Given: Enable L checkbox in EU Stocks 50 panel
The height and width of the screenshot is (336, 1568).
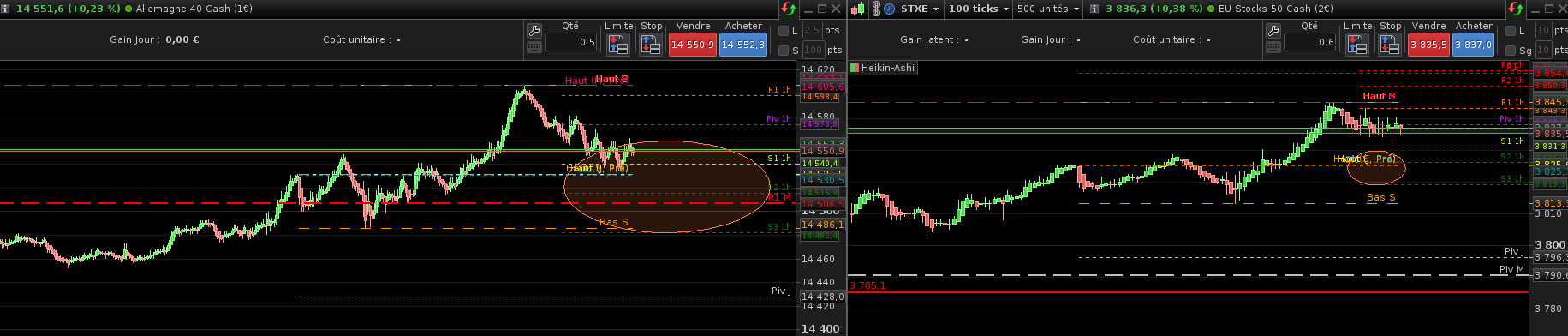Looking at the screenshot, I should click(1511, 31).
